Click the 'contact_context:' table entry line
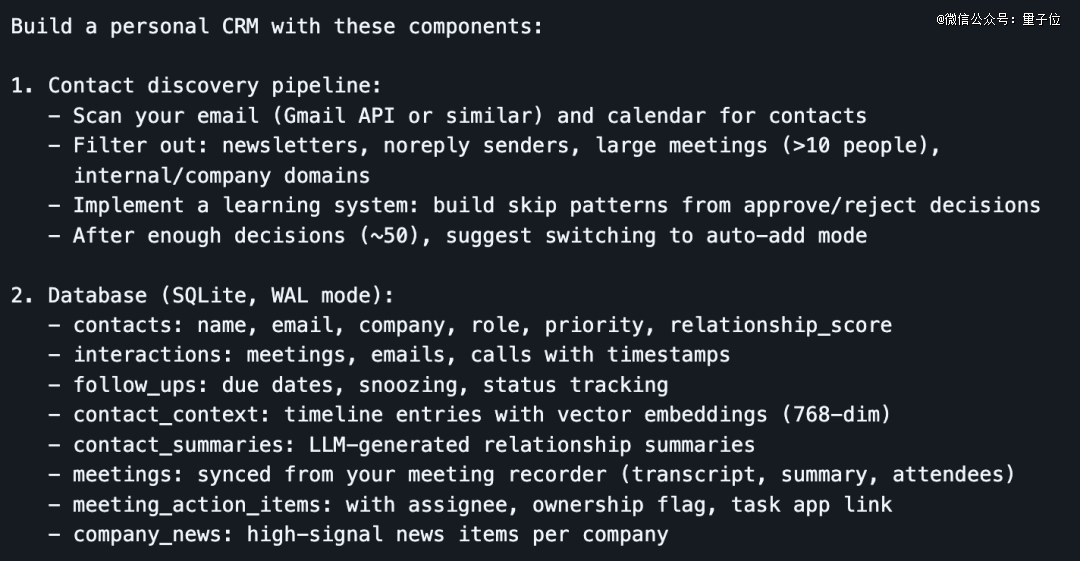Image resolution: width=1080 pixels, height=561 pixels. click(x=482, y=415)
